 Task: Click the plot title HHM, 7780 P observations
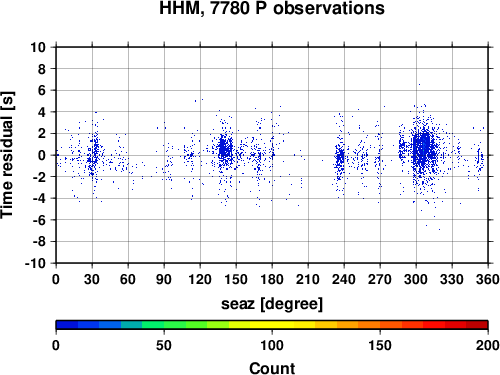pos(272,8)
